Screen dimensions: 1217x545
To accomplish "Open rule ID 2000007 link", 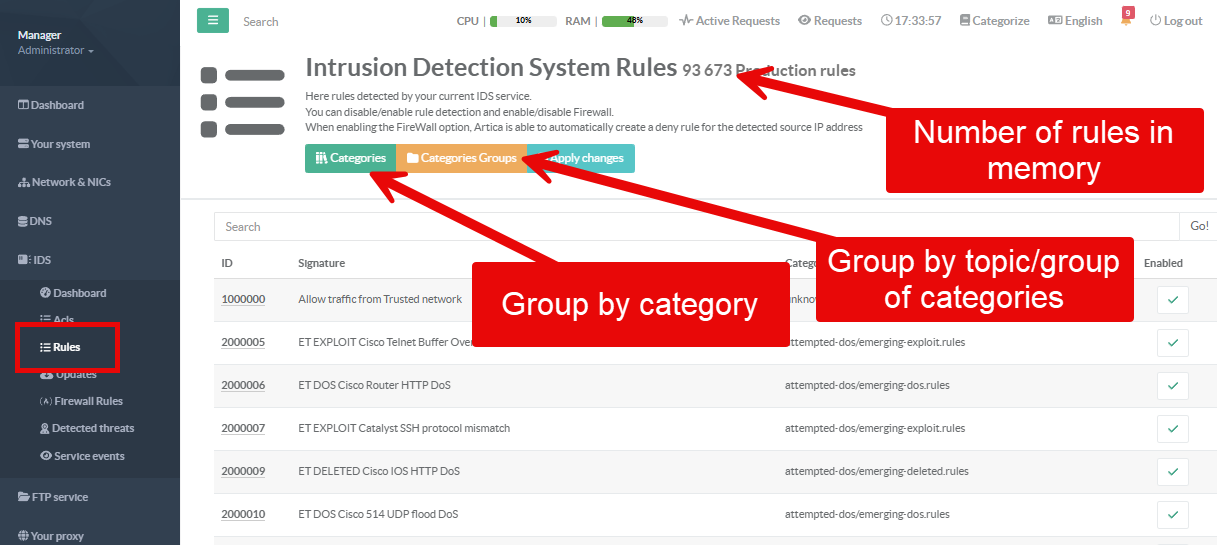I will (243, 428).
